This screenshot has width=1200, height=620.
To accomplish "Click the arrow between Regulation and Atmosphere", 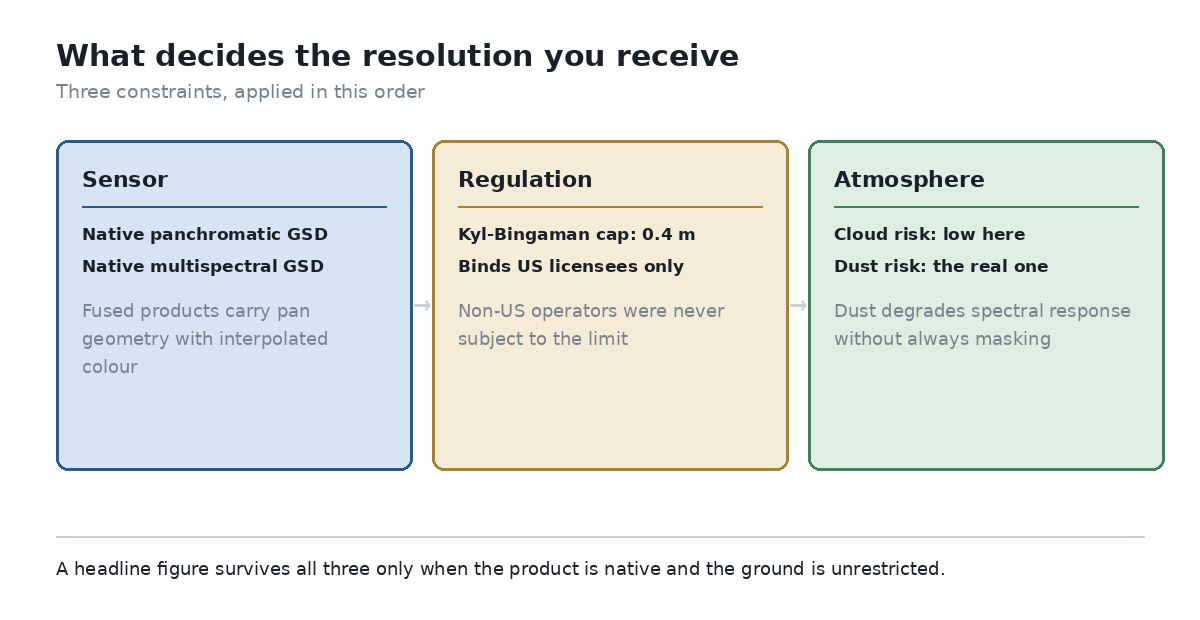I will point(798,305).
